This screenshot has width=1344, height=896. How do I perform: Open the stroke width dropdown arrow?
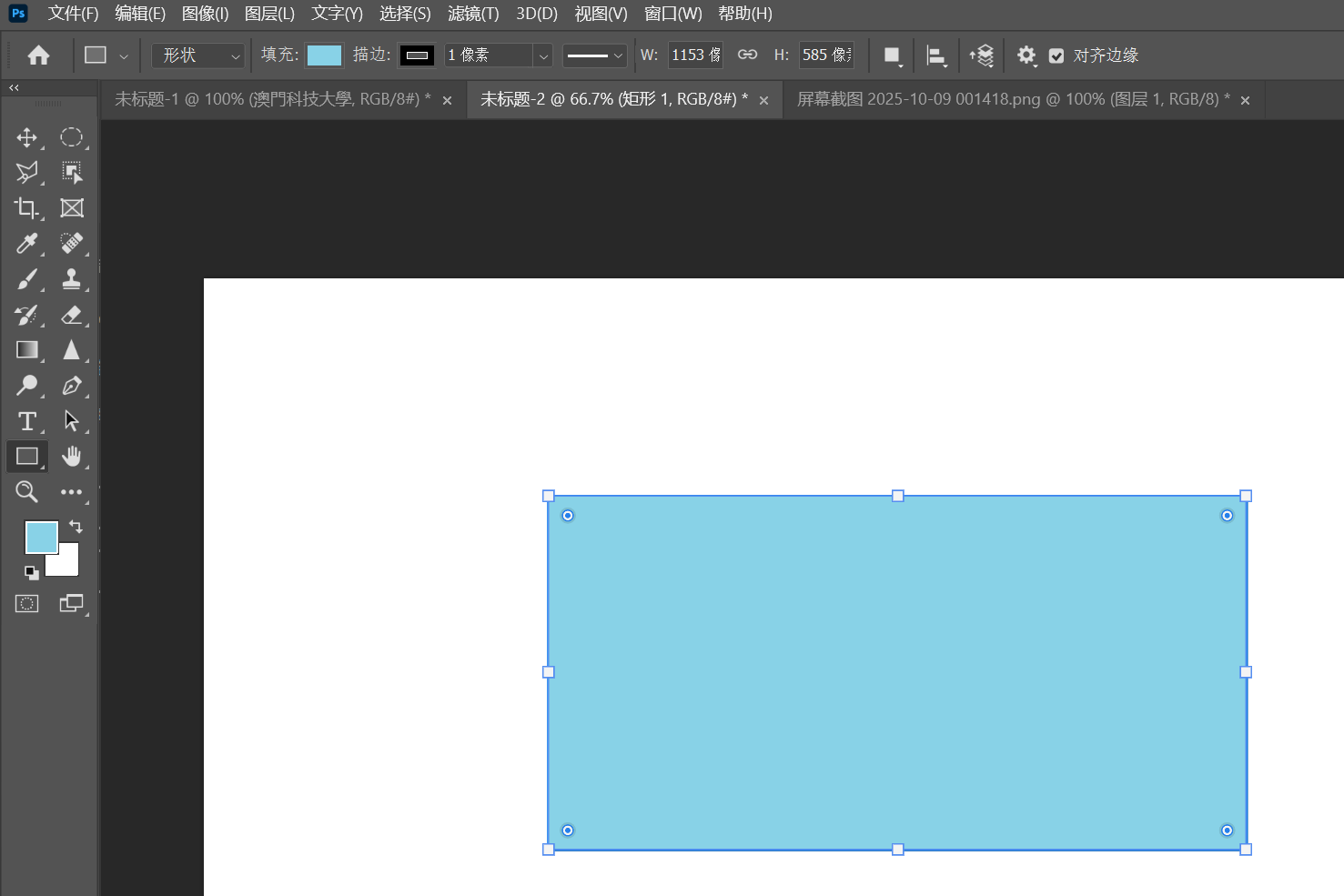543,55
